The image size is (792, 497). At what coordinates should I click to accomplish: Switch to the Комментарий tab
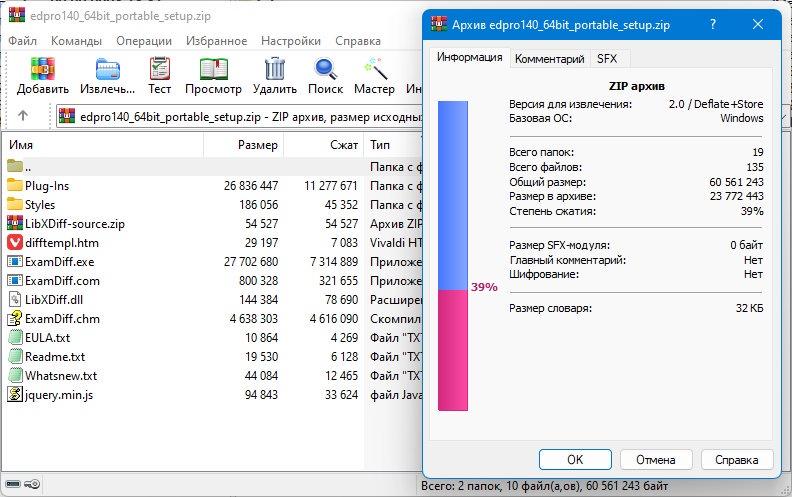pyautogui.click(x=550, y=59)
